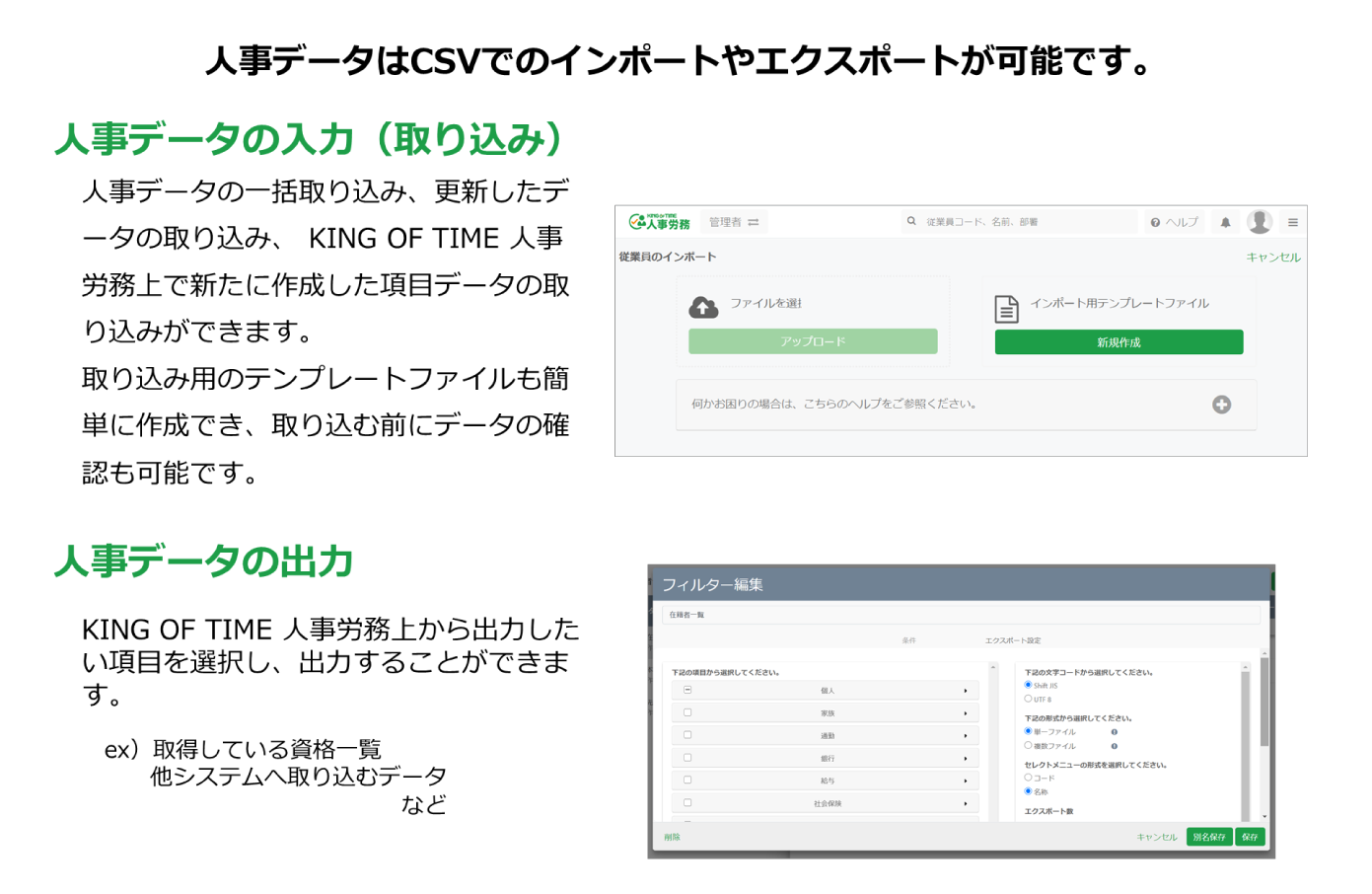Open the ヘルプ help button
1372x894 pixels.
(x=1174, y=222)
